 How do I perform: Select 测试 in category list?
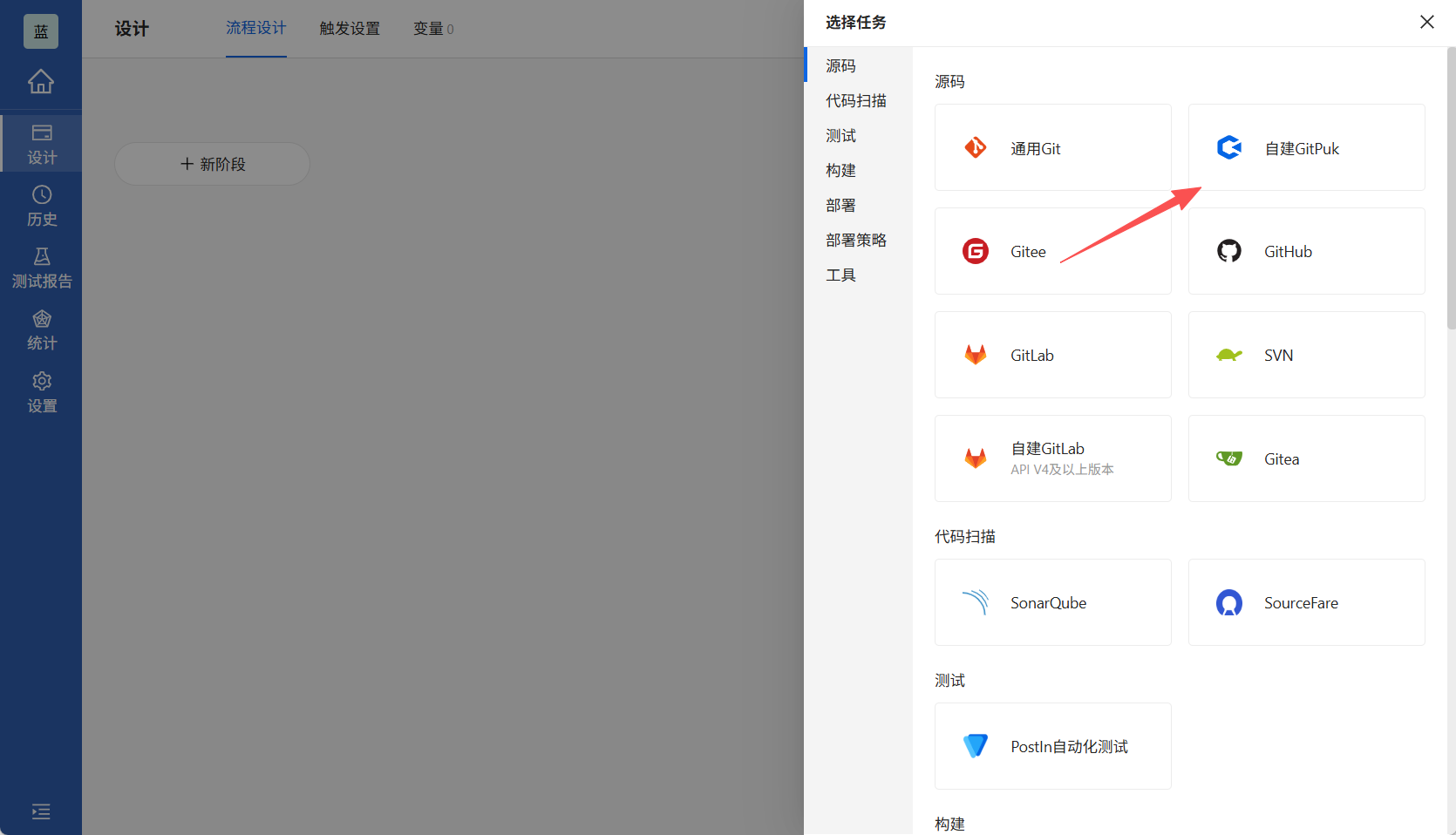[x=858, y=135]
